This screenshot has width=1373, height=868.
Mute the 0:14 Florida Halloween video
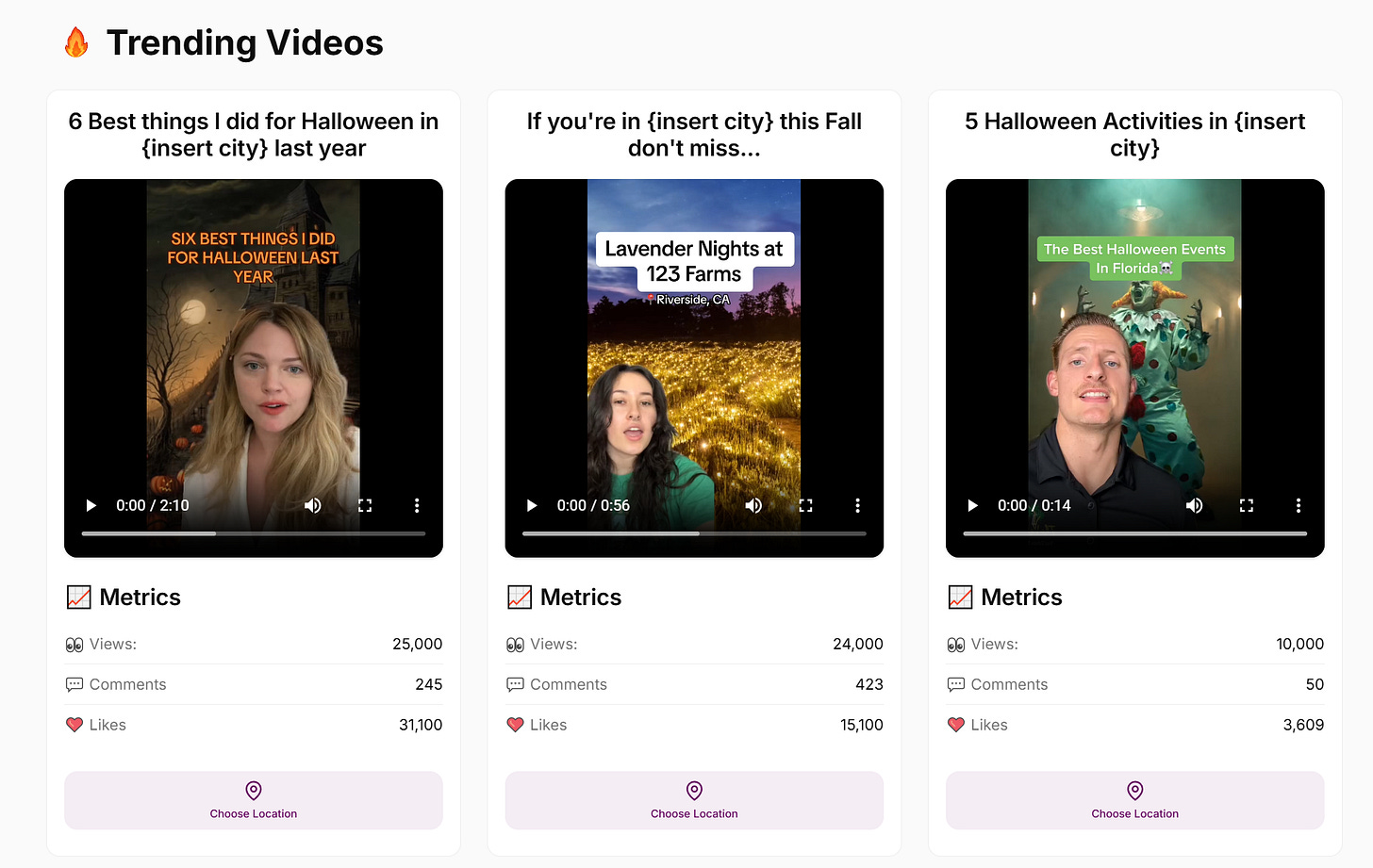(x=1195, y=505)
